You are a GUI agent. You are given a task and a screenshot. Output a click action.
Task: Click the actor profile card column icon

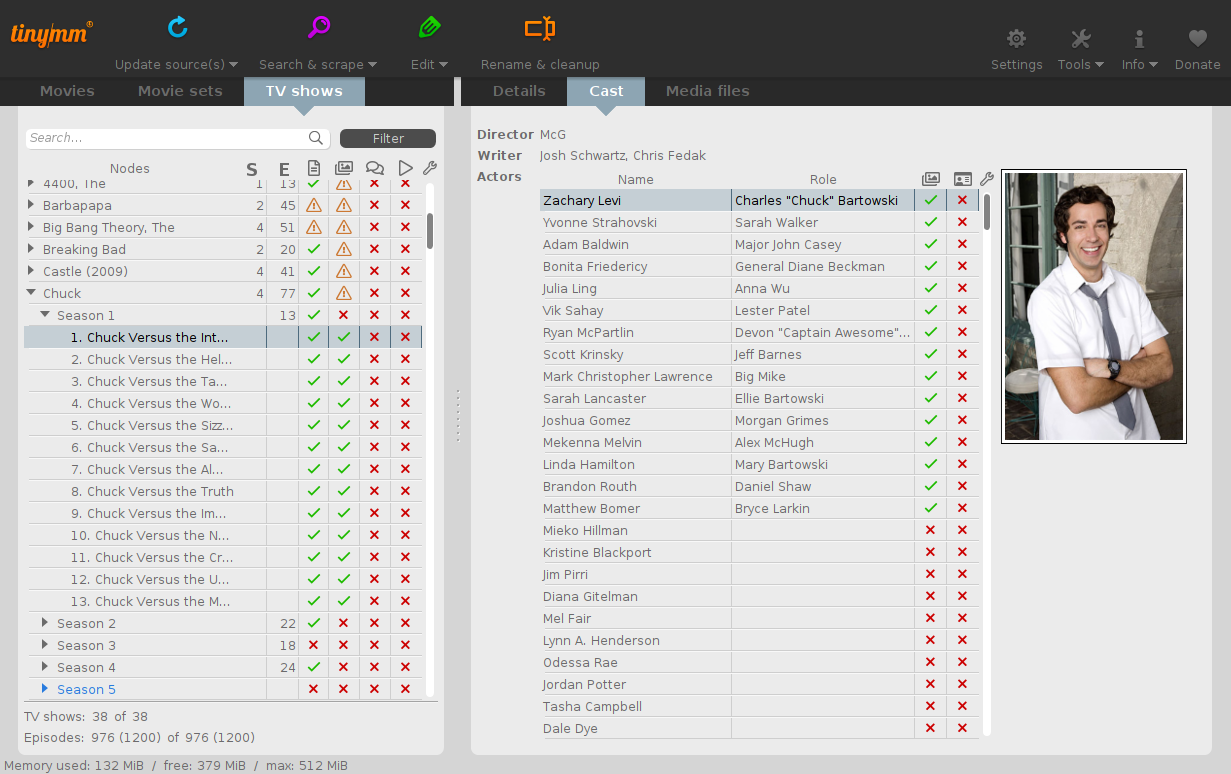[963, 179]
